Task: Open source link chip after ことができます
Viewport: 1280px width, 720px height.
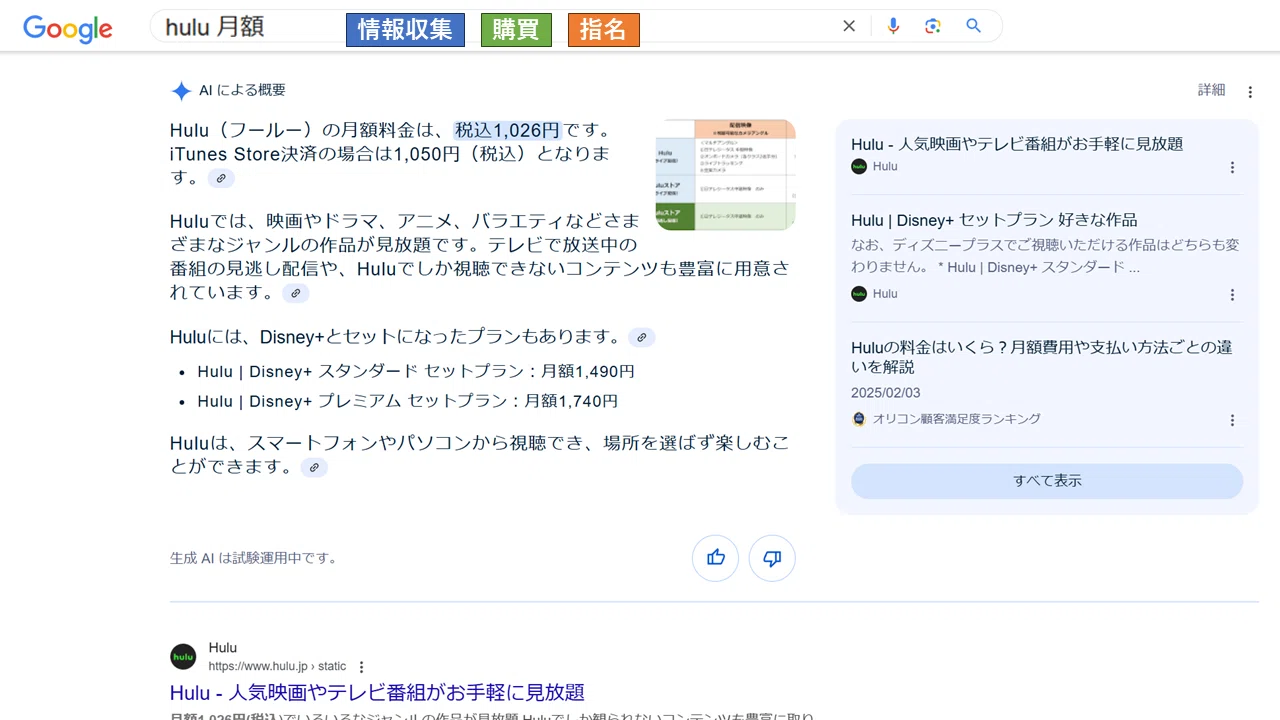Action: [x=314, y=467]
